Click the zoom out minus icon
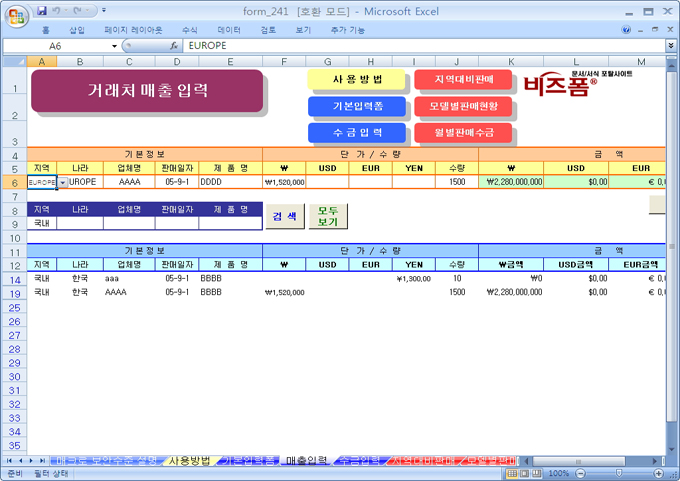 (581, 473)
